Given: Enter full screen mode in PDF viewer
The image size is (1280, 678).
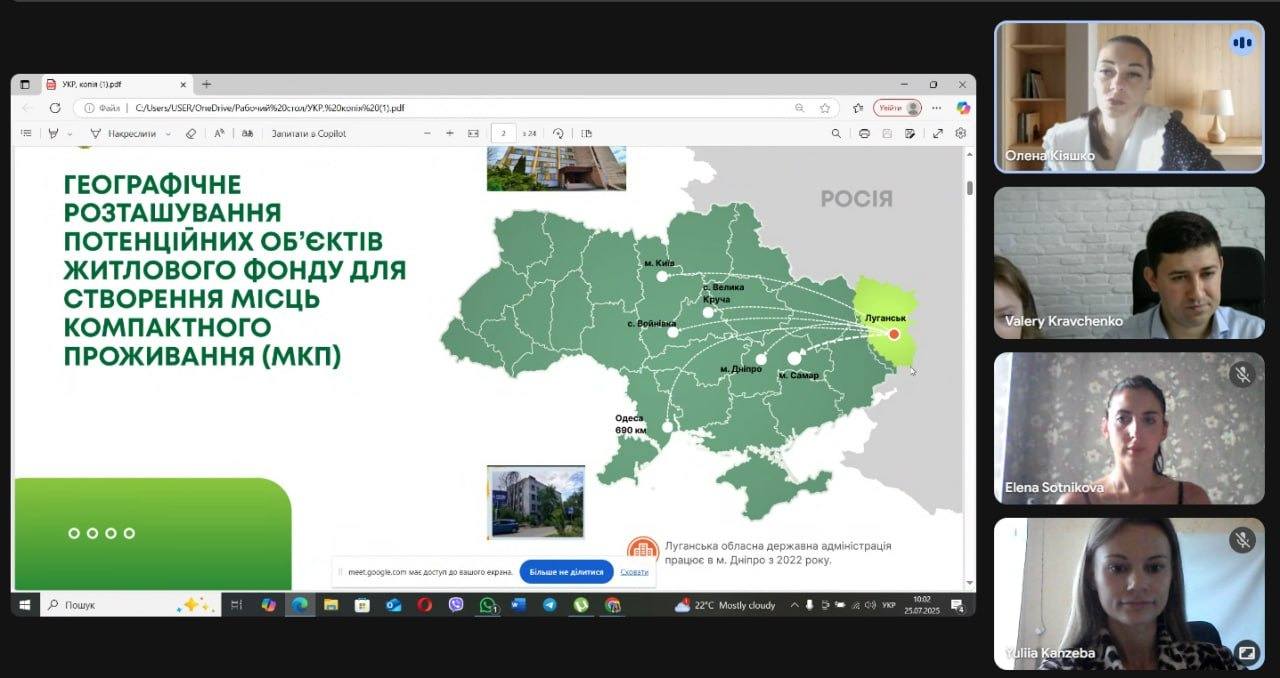Looking at the screenshot, I should [938, 133].
